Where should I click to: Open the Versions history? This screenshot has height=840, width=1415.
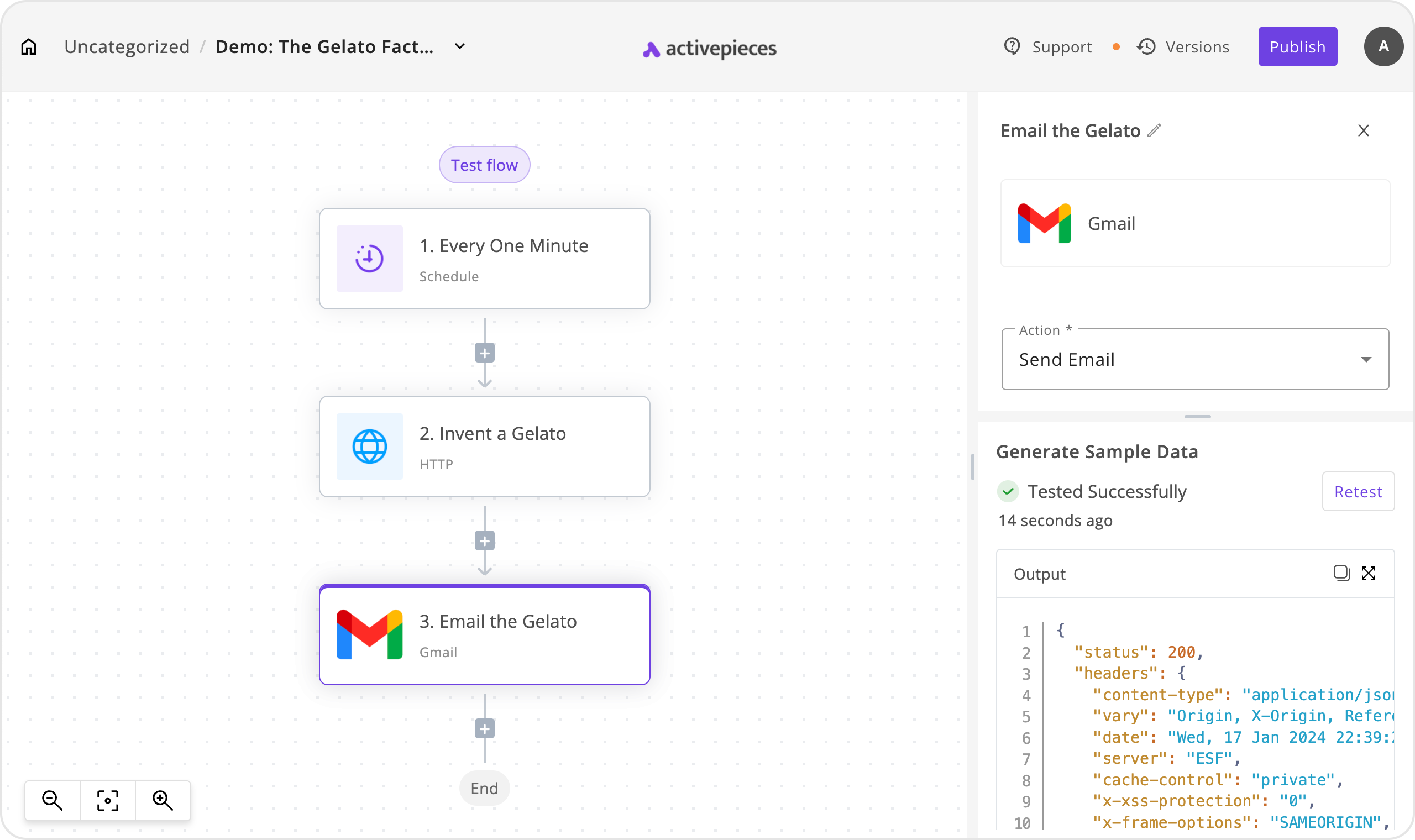1183,46
